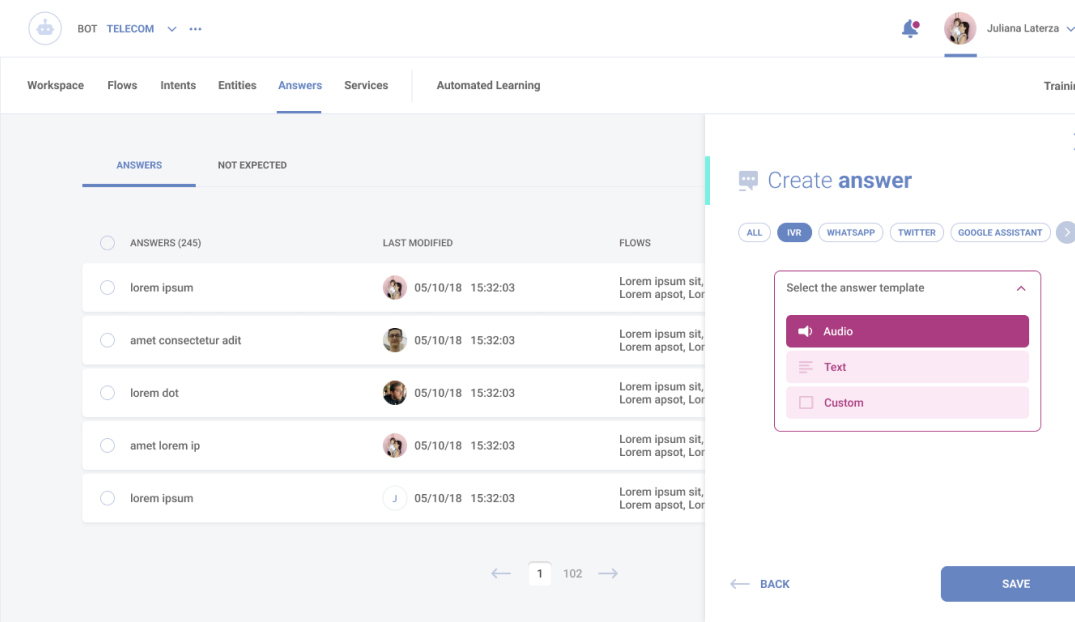Toggle select-all ANSWERS (245) radio
The width and height of the screenshot is (1075, 622).
click(x=108, y=243)
